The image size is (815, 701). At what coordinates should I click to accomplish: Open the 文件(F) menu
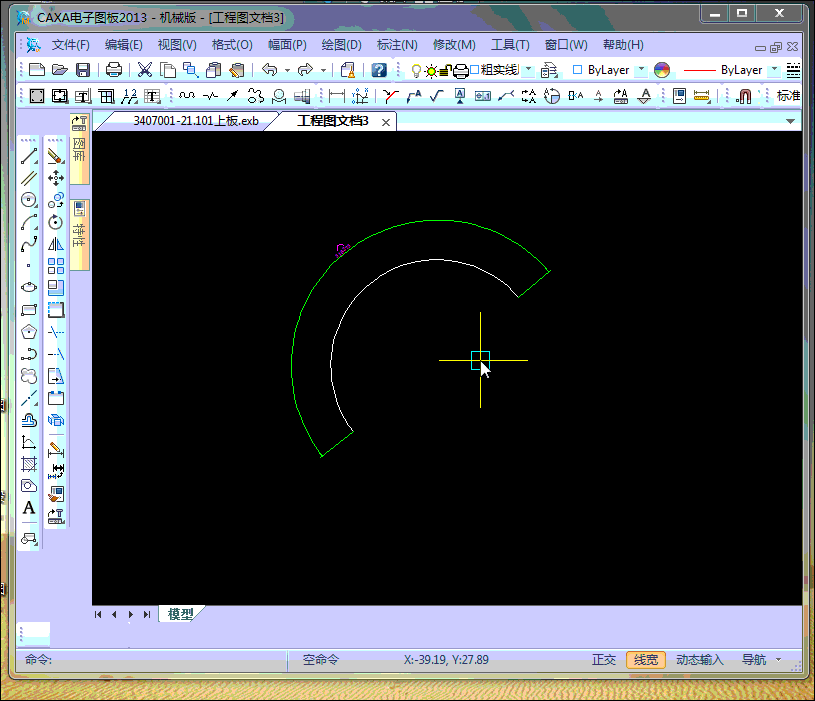pyautogui.click(x=71, y=45)
